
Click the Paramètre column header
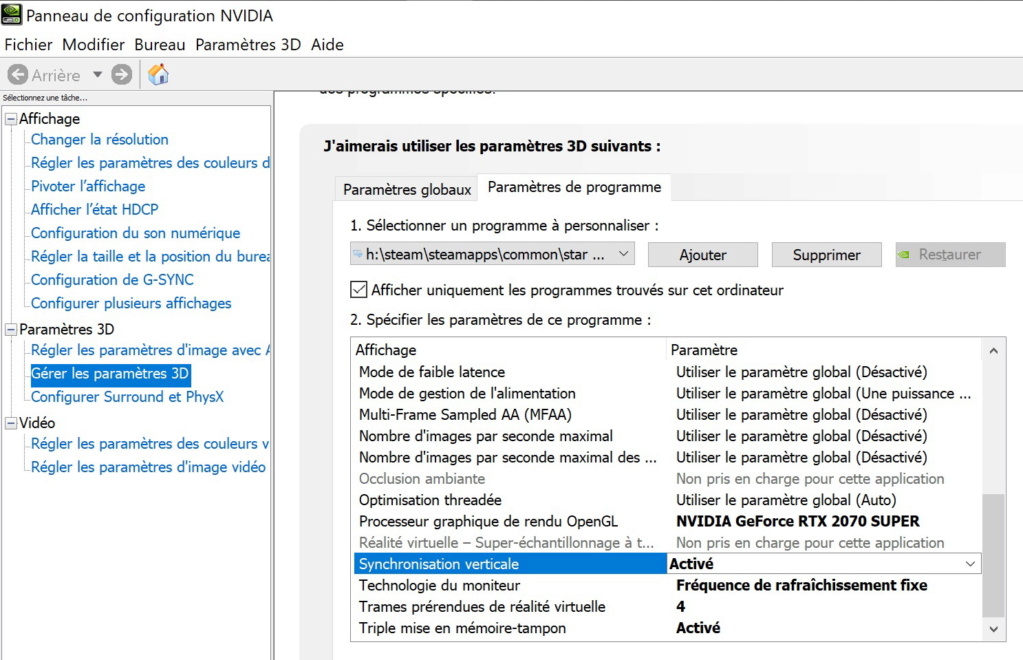point(823,350)
